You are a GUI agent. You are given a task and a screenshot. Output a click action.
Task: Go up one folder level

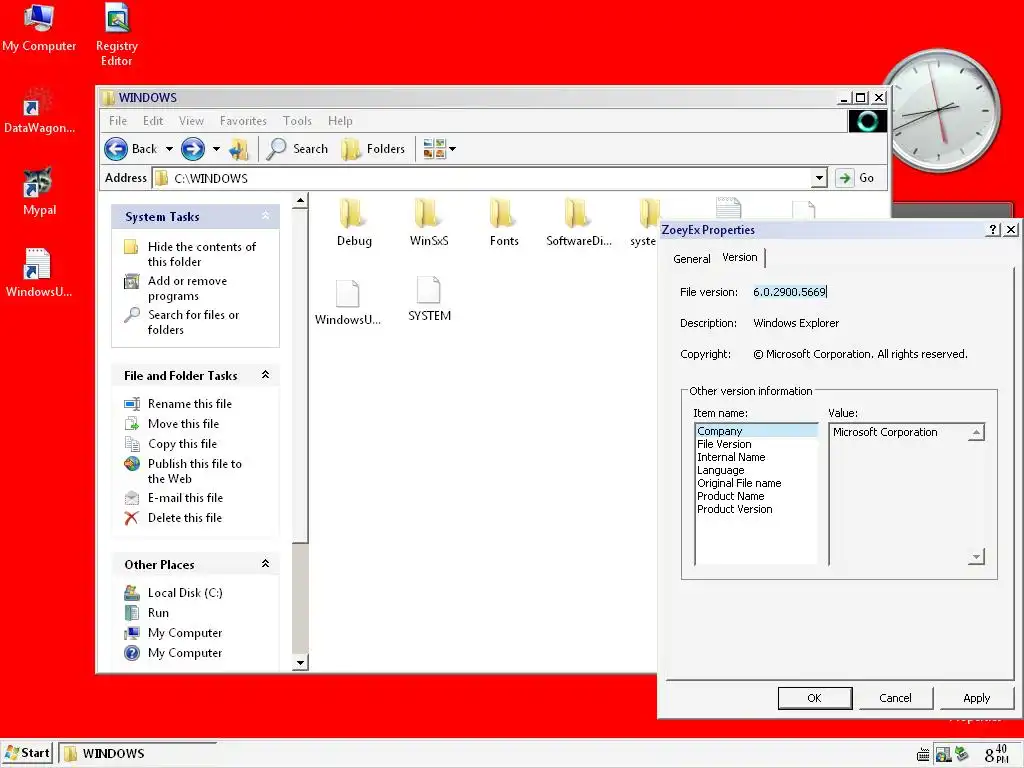click(239, 149)
